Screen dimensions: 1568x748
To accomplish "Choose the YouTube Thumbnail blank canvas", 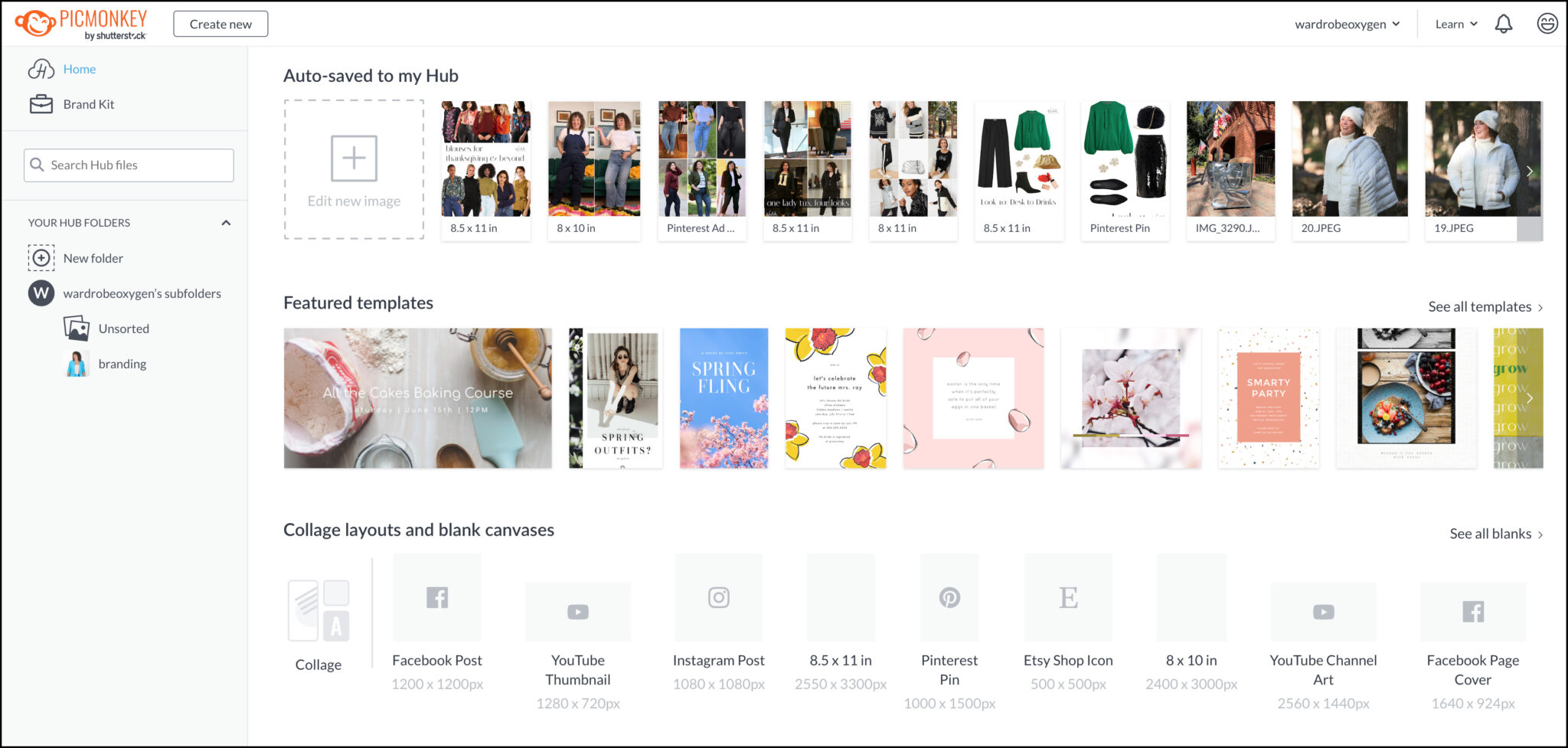I will [x=577, y=612].
